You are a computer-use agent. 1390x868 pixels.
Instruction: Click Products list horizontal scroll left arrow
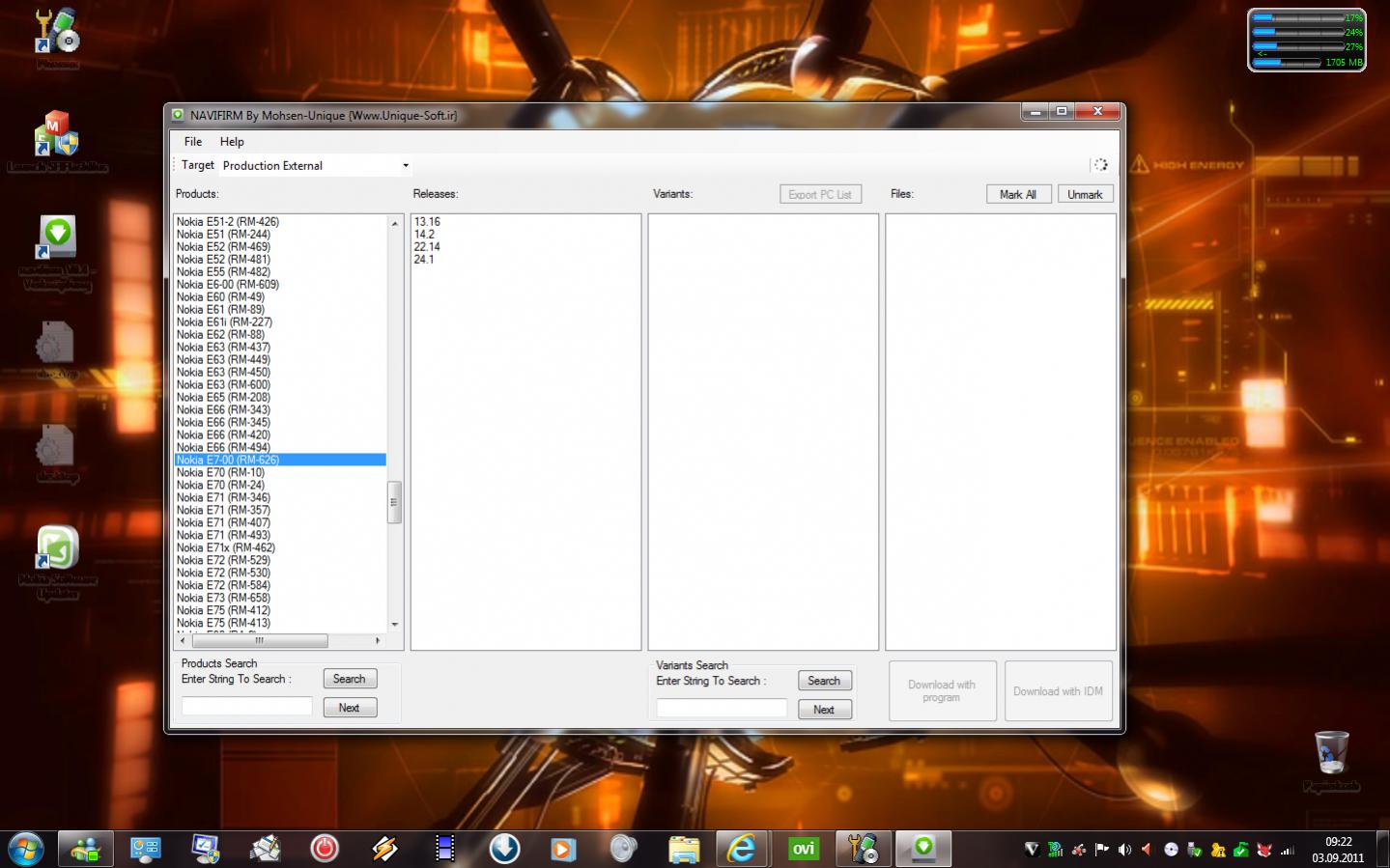(x=183, y=641)
